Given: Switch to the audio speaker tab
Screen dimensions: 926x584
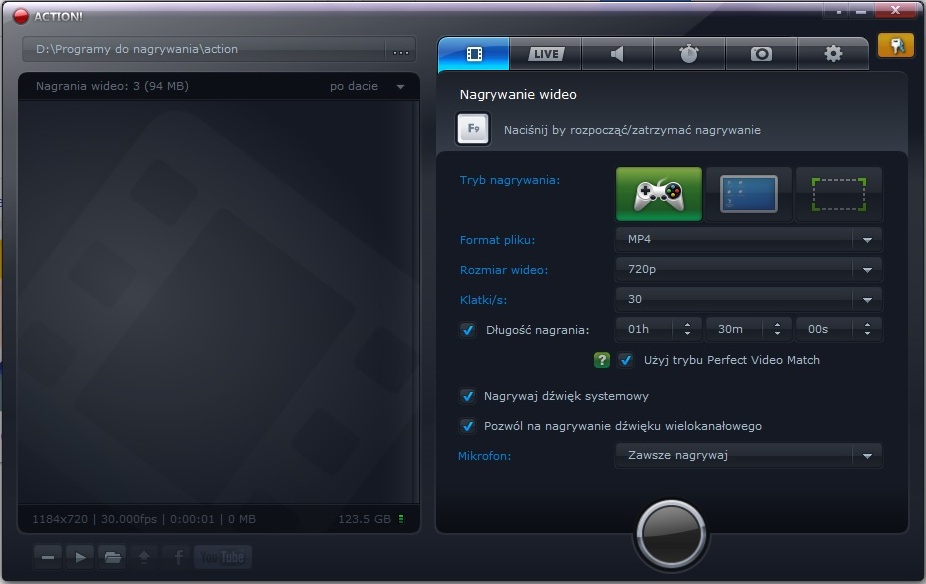Looking at the screenshot, I should pyautogui.click(x=617, y=54).
